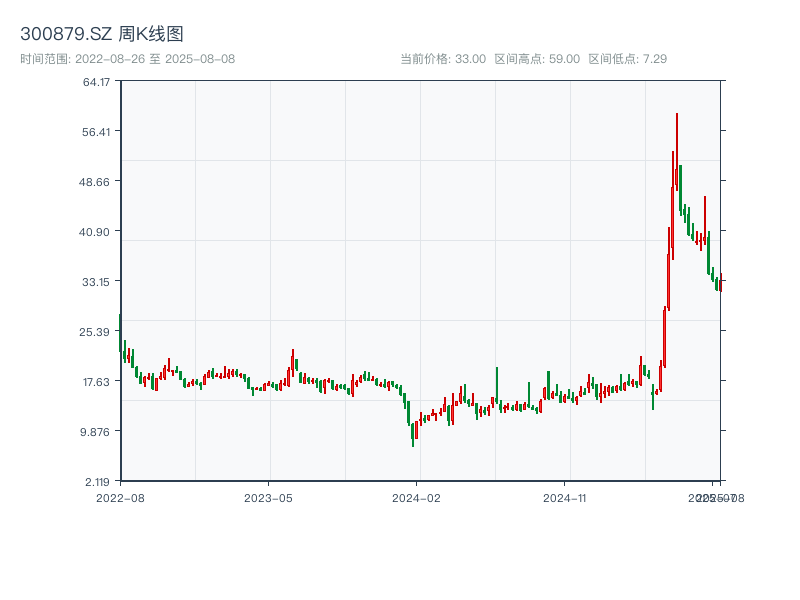Click the y-axis label 17.63

(96, 382)
